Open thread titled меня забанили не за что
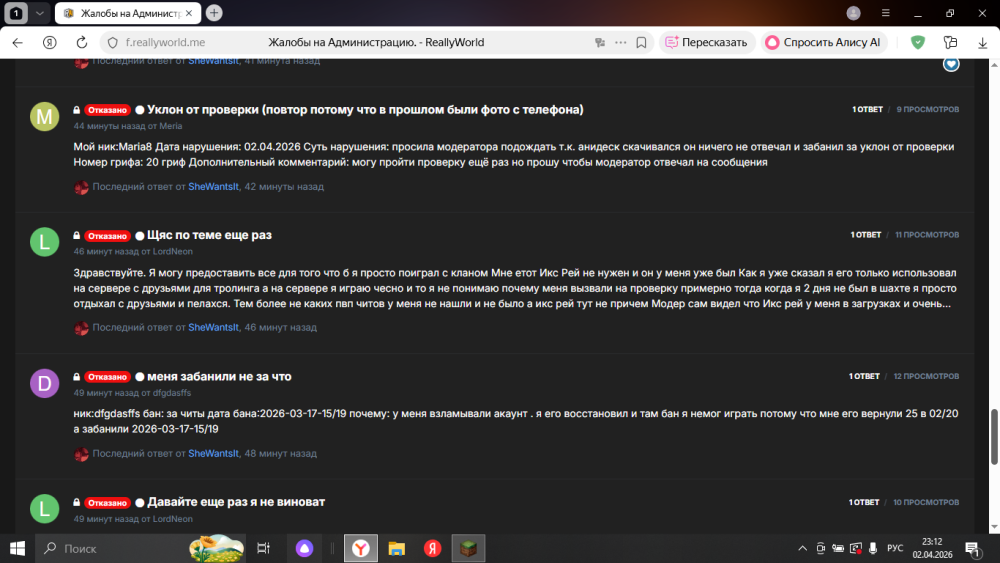The width and height of the screenshot is (1000, 563). [x=219, y=376]
